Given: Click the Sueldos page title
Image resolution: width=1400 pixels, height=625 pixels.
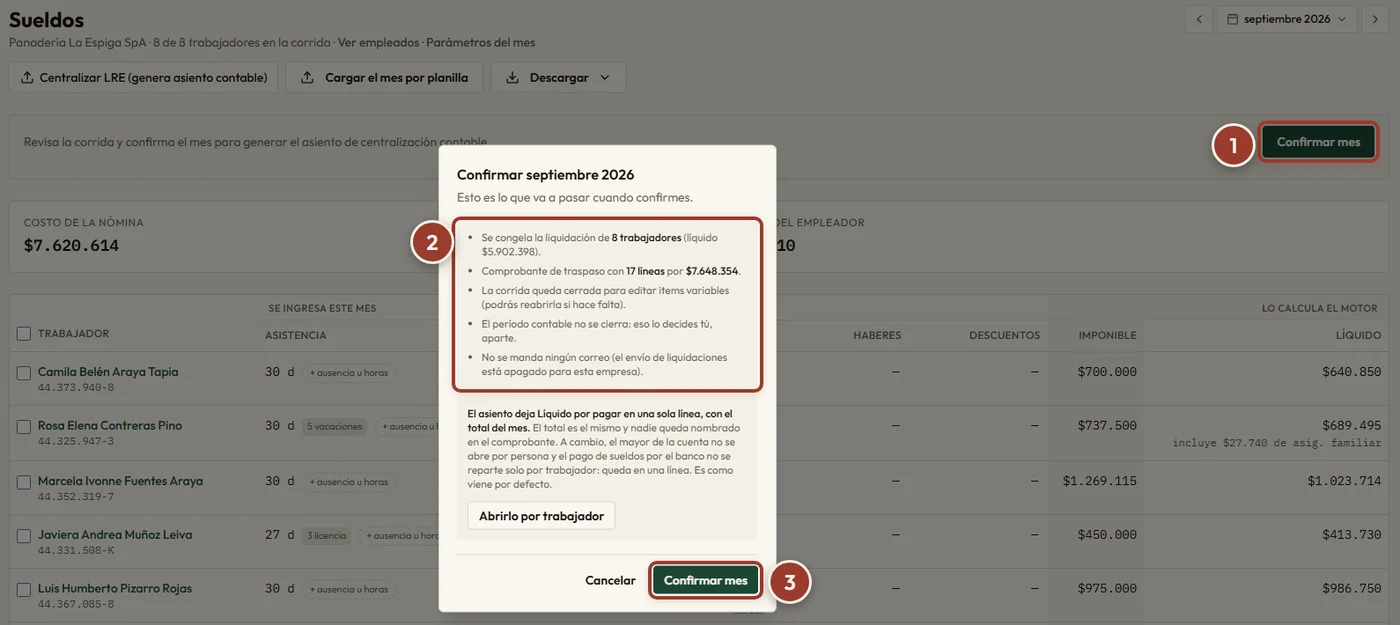Looking at the screenshot, I should click(46, 19).
